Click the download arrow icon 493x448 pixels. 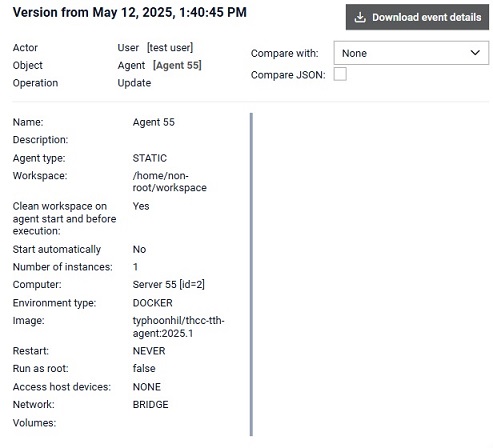click(360, 17)
